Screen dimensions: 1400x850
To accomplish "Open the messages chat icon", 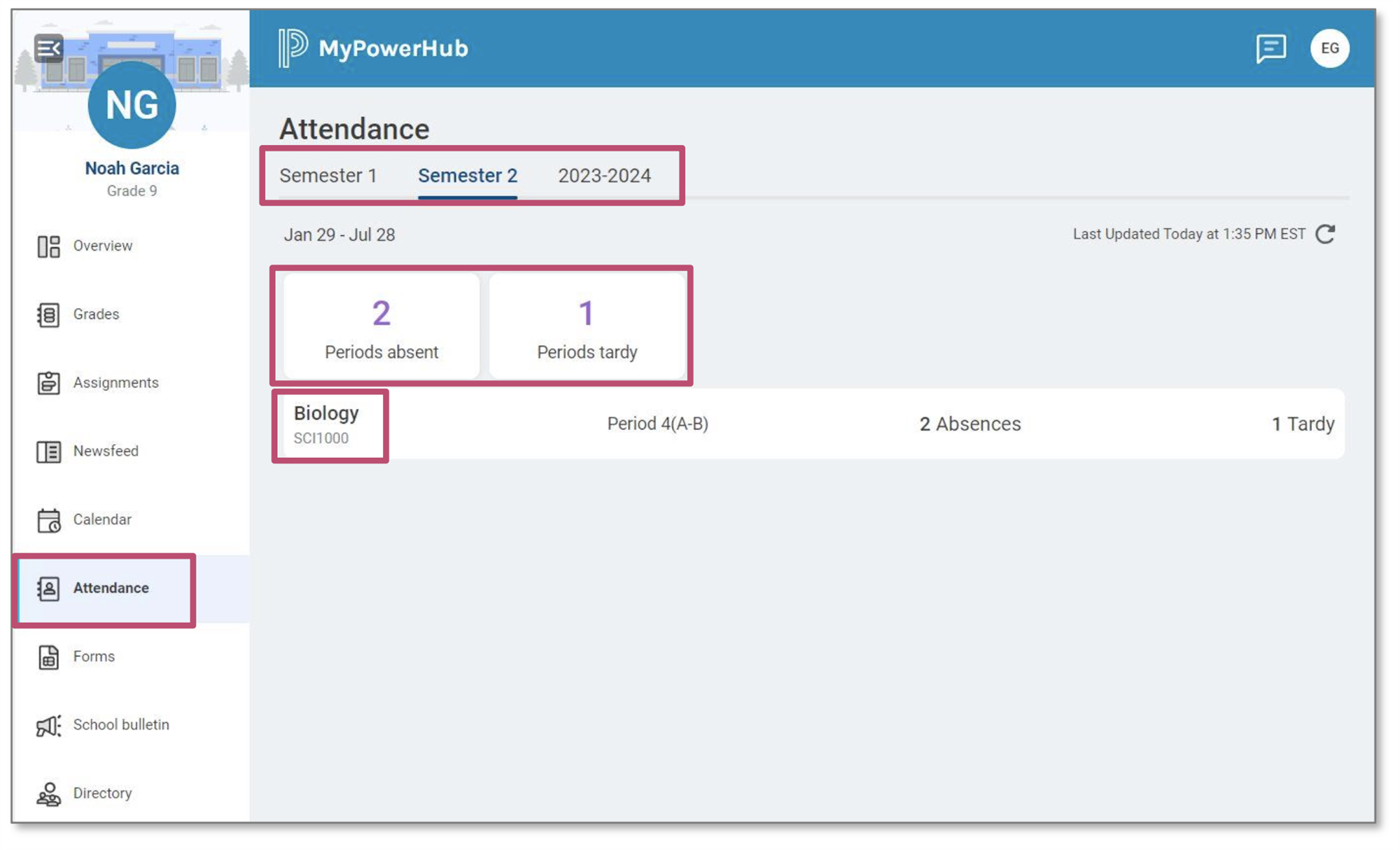I will pyautogui.click(x=1270, y=49).
